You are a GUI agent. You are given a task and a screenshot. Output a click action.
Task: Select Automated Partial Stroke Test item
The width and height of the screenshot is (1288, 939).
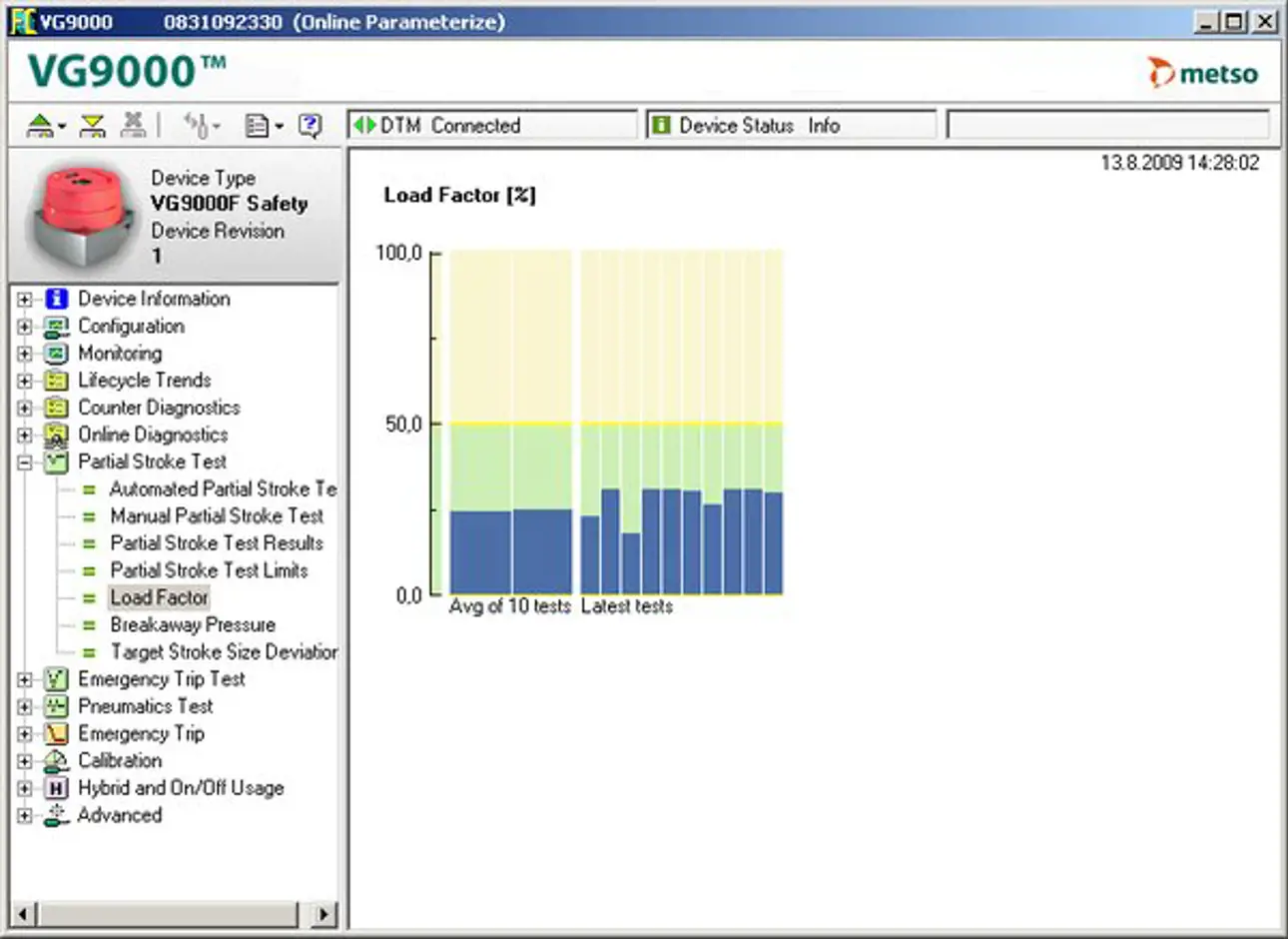pyautogui.click(x=223, y=488)
